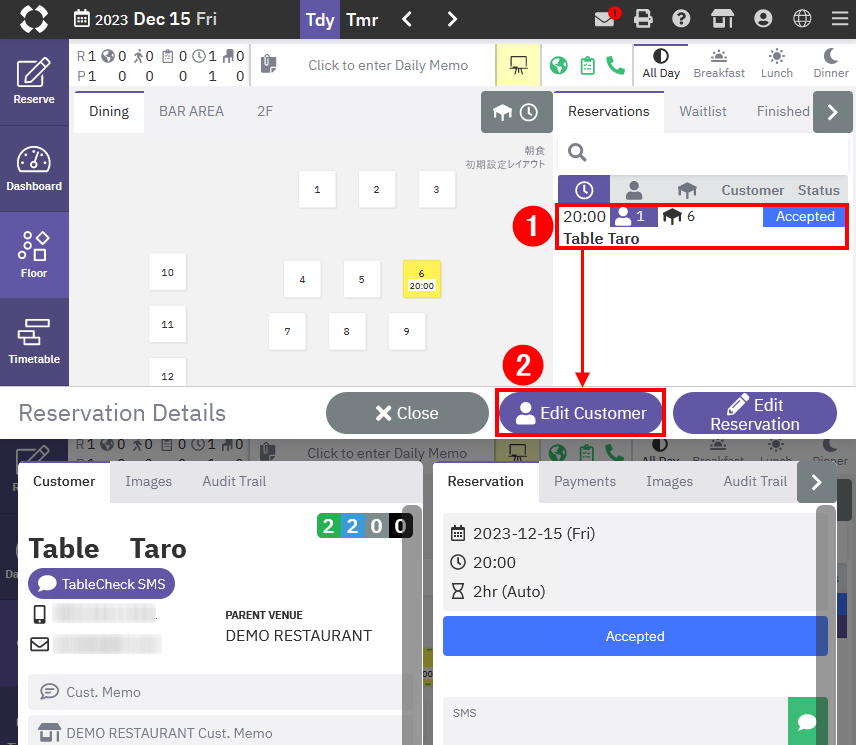
Task: Click the blue Accepted status bar
Action: coord(634,636)
